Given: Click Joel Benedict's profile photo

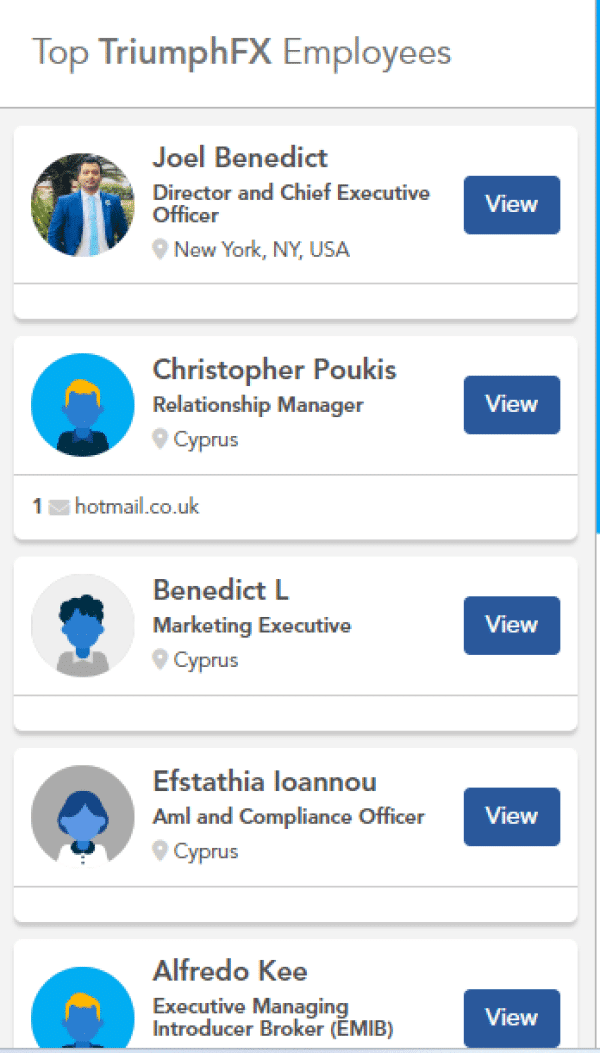Looking at the screenshot, I should pyautogui.click(x=82, y=205).
